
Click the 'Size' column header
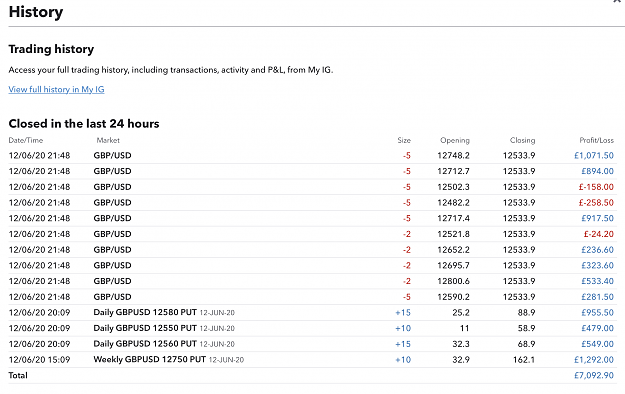[404, 140]
